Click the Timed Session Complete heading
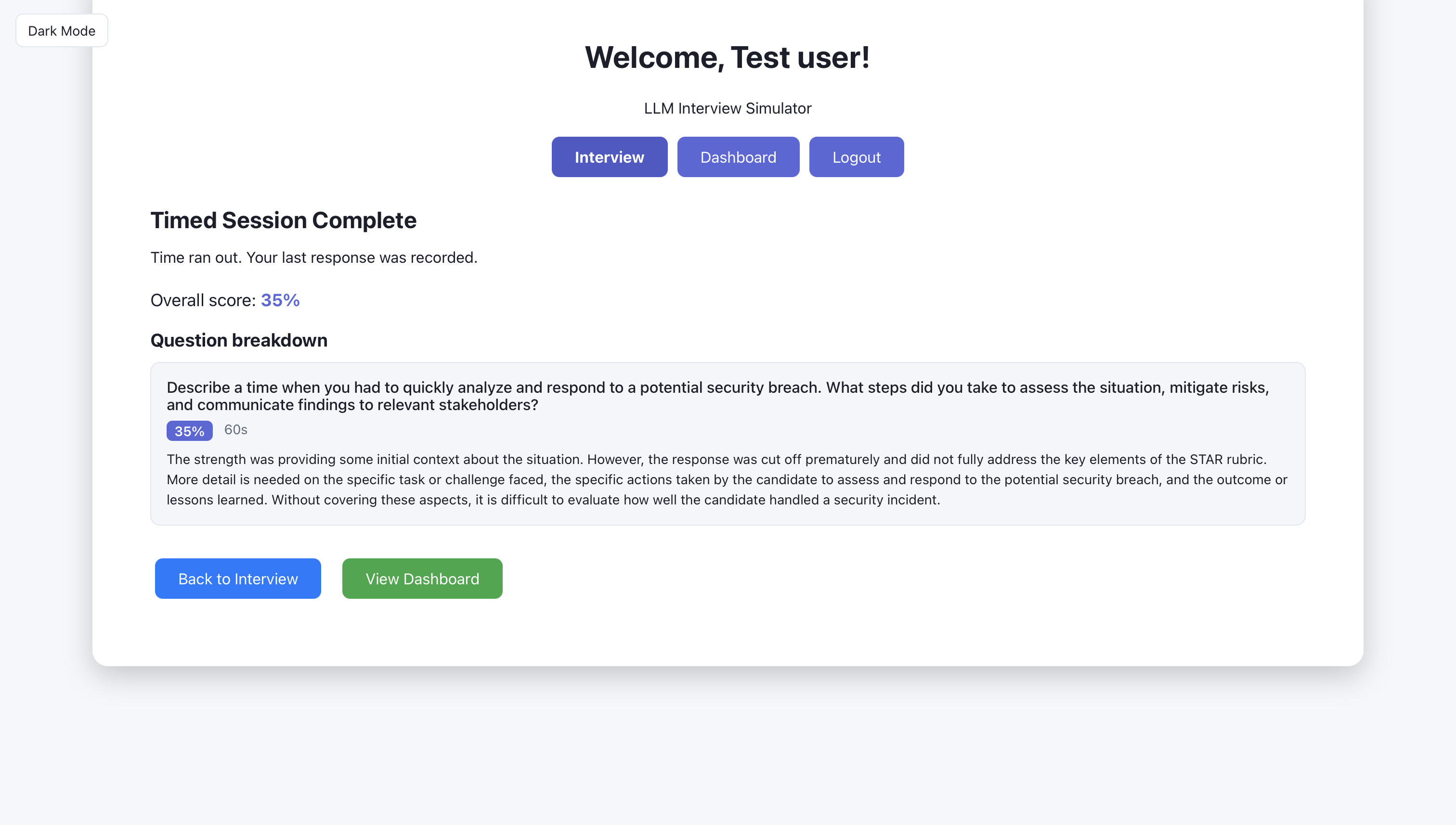The image size is (1456, 825). (283, 220)
